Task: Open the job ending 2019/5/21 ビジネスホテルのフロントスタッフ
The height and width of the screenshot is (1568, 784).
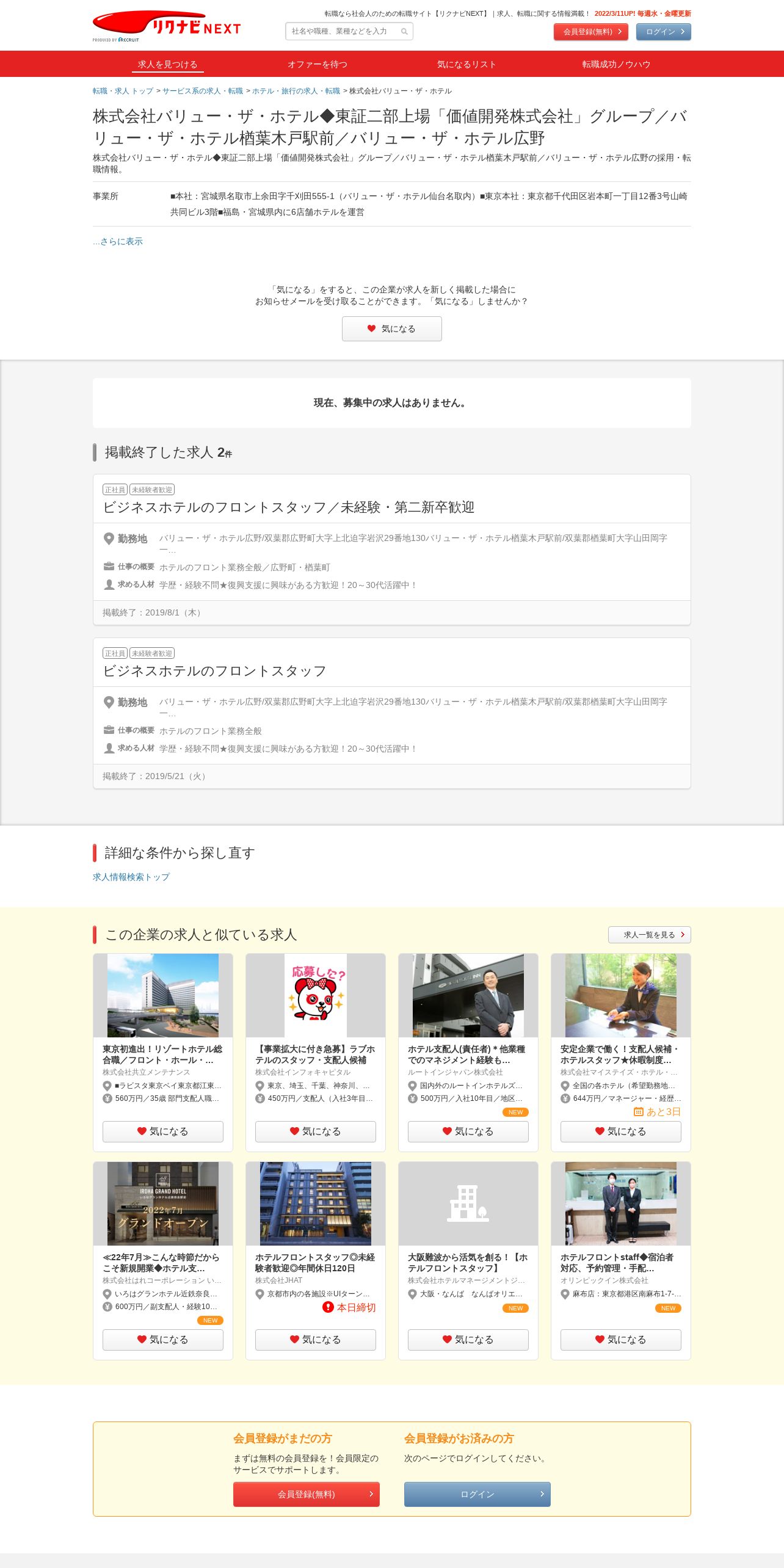Action: point(214,671)
